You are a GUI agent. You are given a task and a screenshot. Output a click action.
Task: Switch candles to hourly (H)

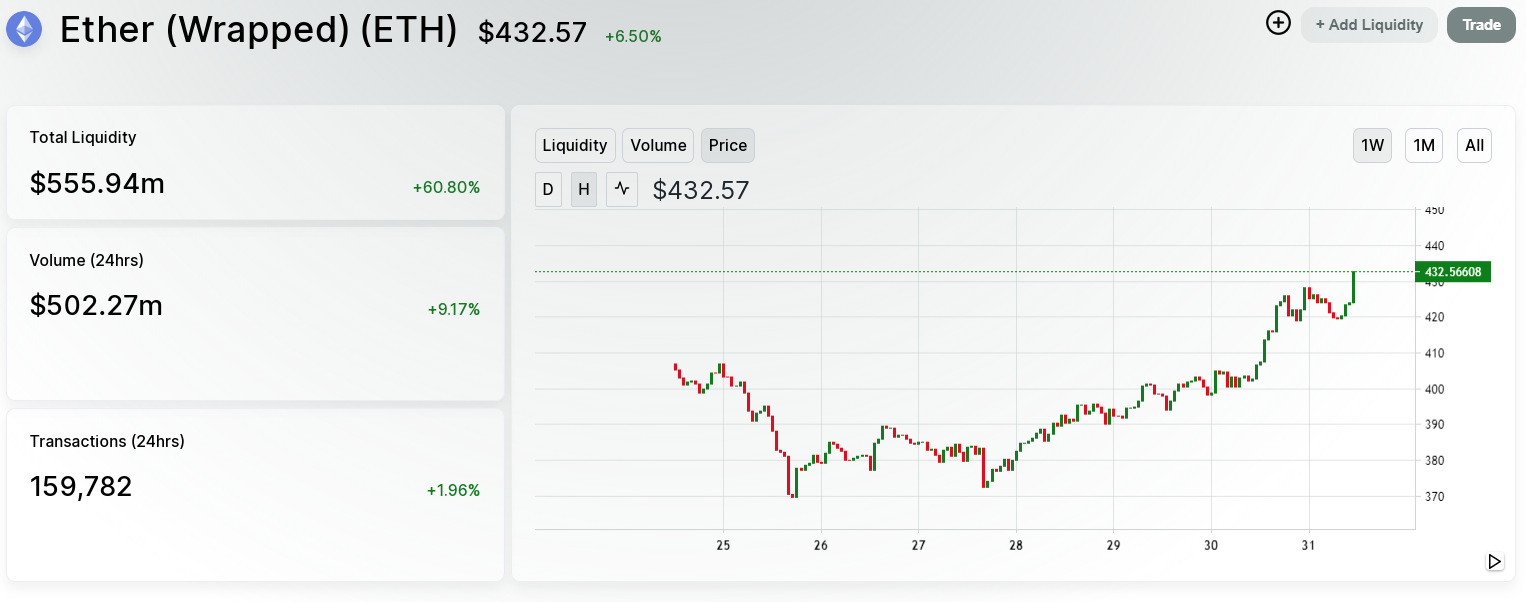tap(584, 189)
